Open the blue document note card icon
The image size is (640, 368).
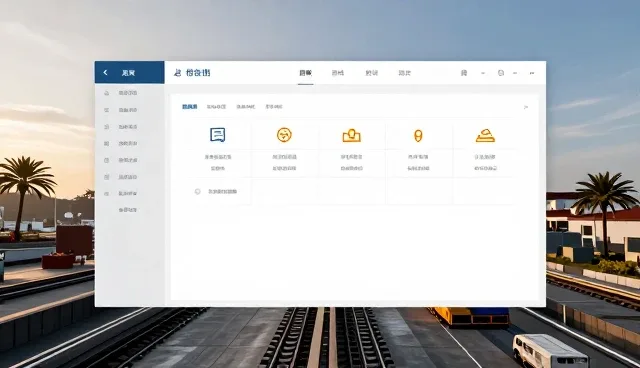point(218,135)
